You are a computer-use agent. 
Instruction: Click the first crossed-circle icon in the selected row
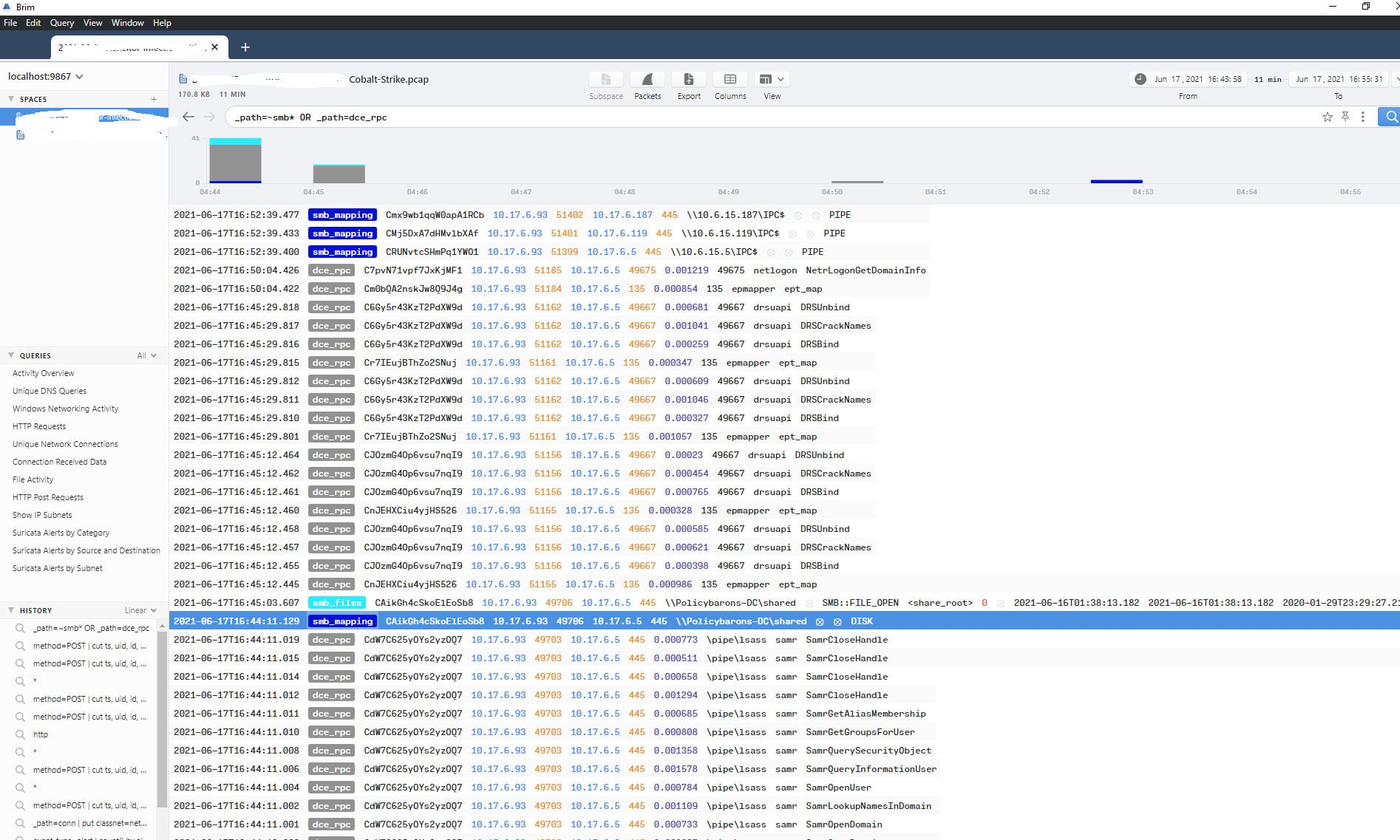[x=820, y=621]
